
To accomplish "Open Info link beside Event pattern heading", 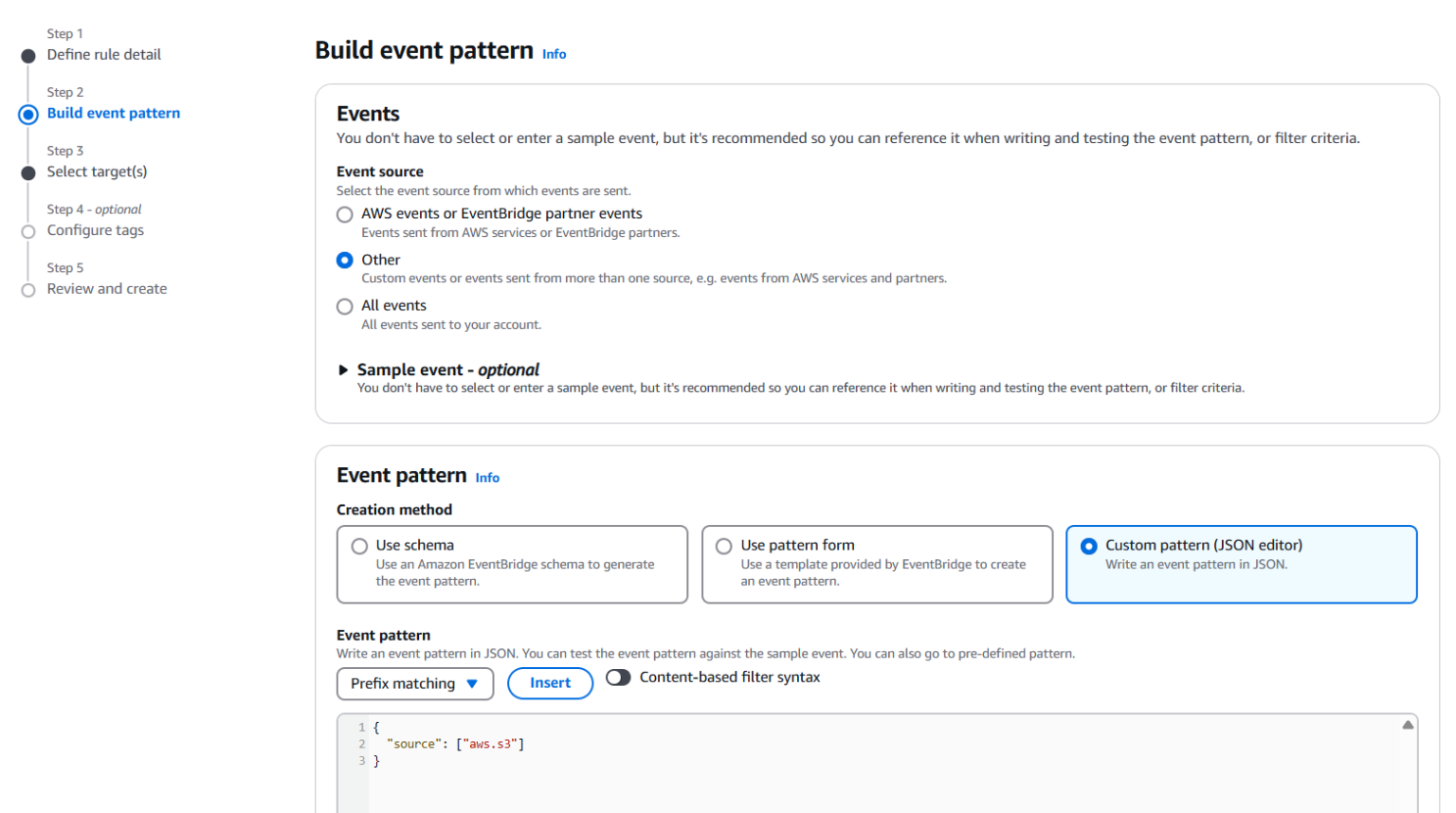I will (487, 479).
